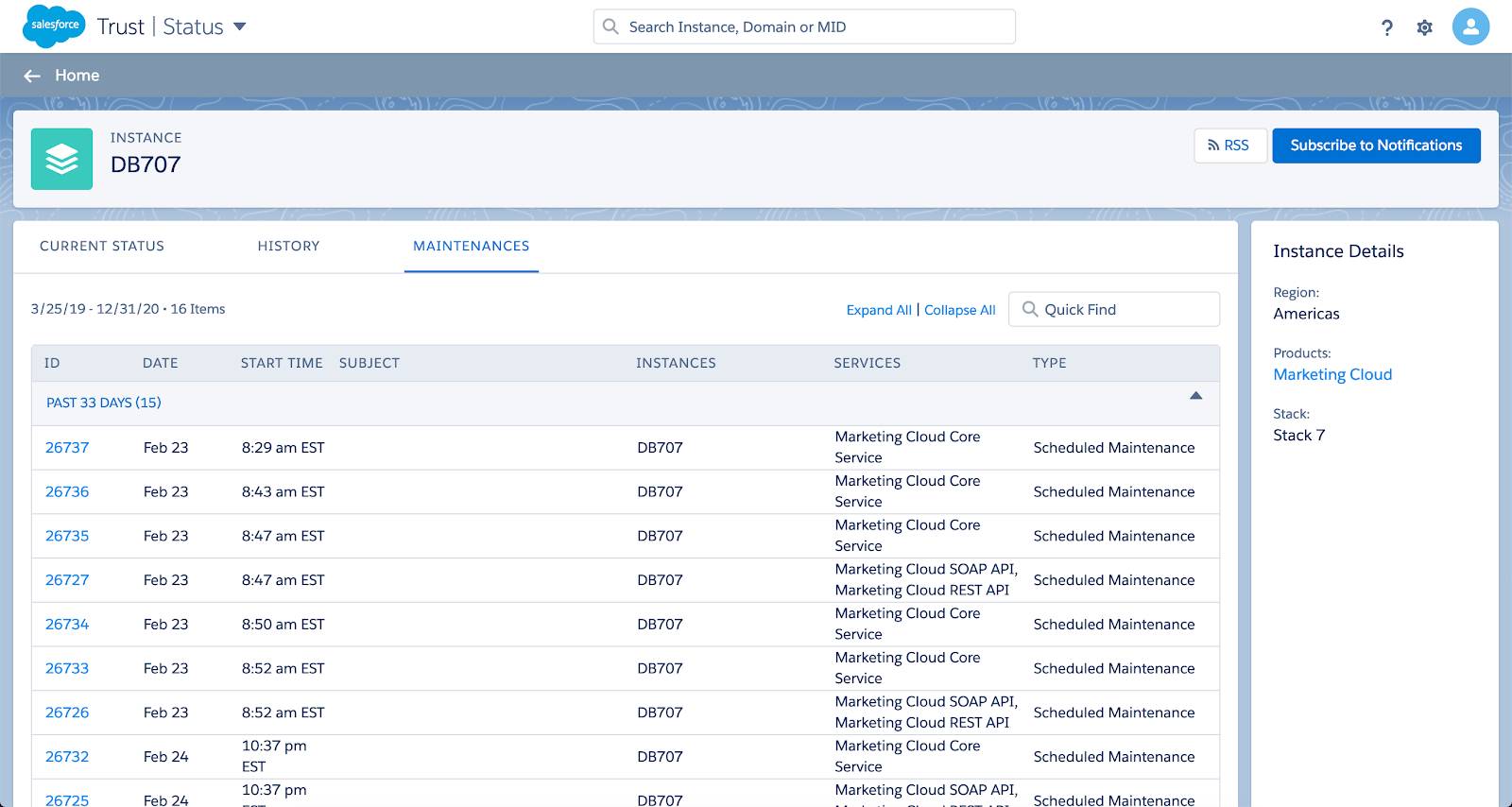Open the Trust Status dropdown arrow
This screenshot has height=807, width=1512.
tap(239, 26)
